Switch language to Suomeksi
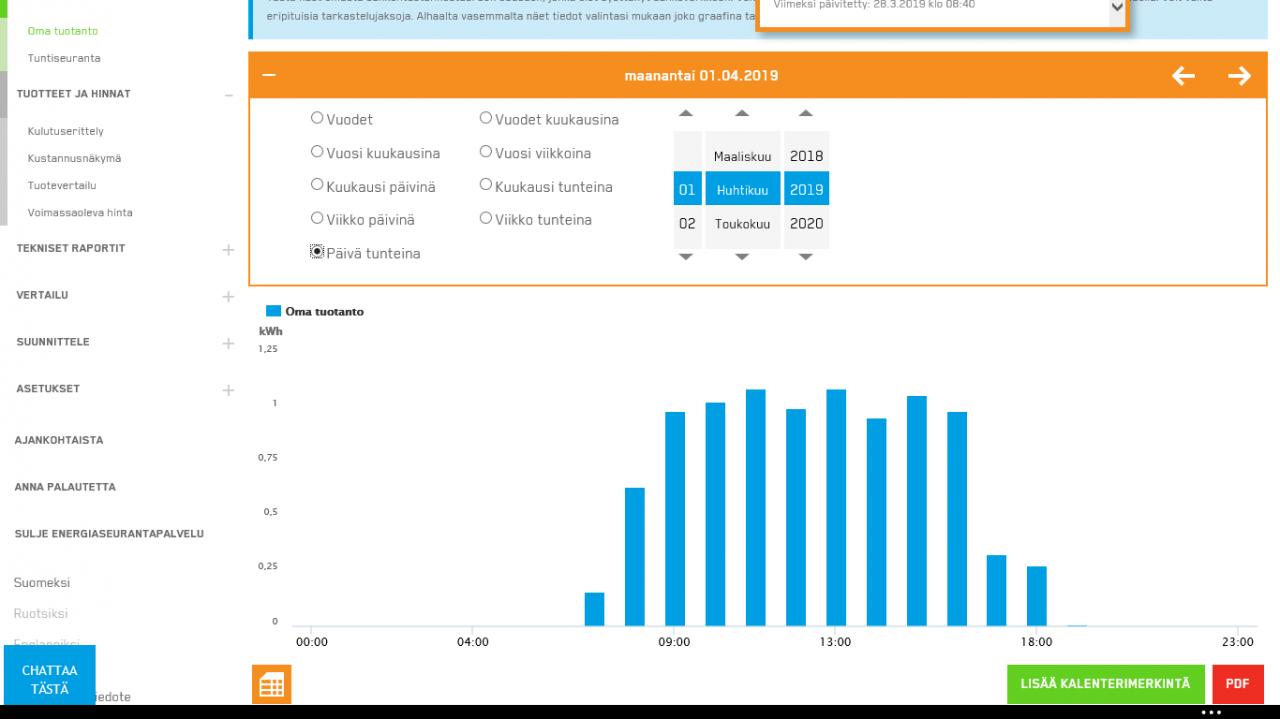The width and height of the screenshot is (1280, 719). [42, 583]
